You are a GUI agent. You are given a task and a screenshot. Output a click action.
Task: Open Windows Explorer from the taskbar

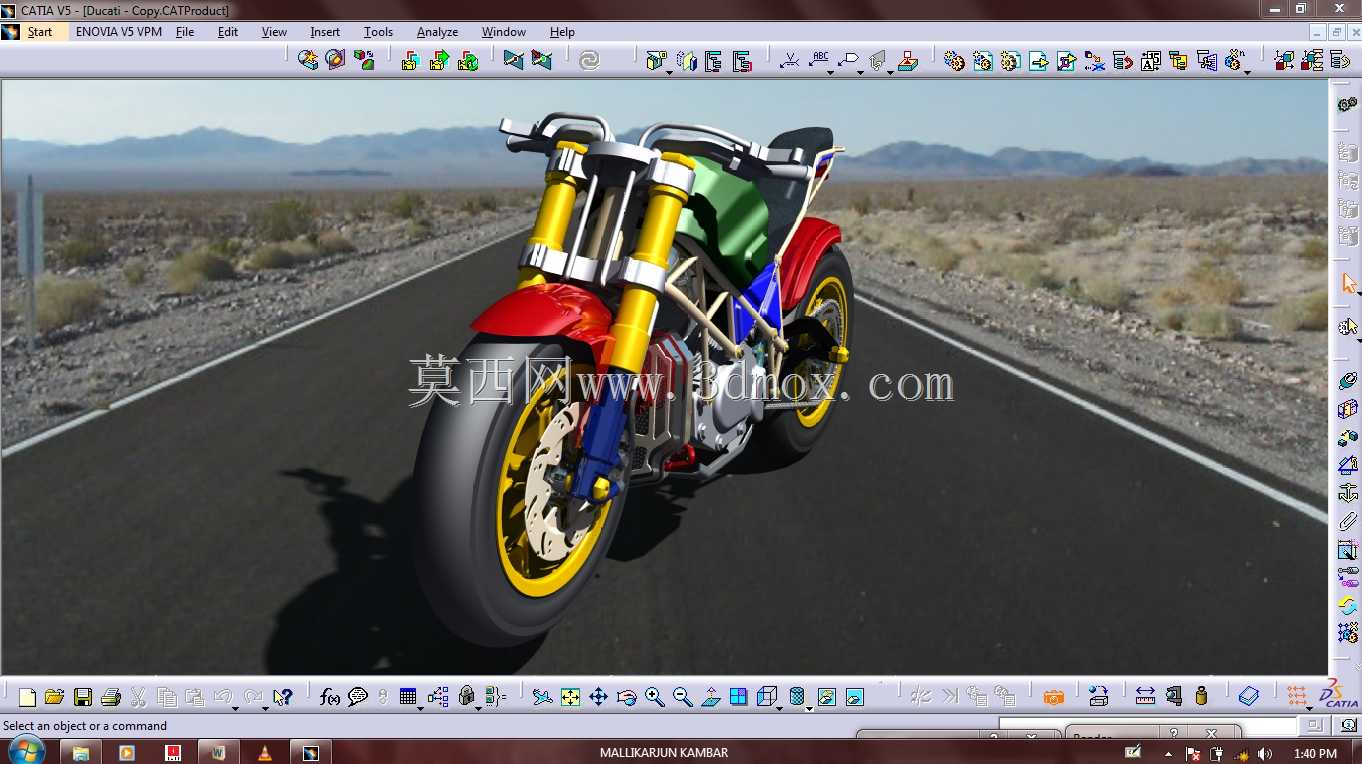(81, 752)
